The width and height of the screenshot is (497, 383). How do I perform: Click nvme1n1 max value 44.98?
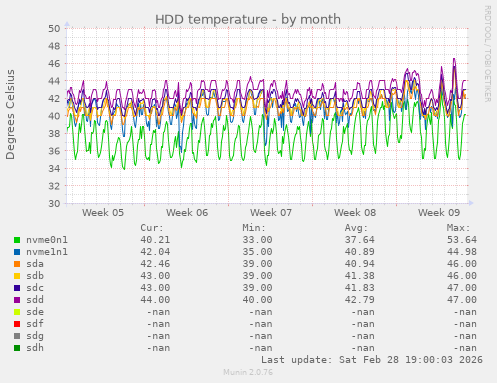point(462,252)
